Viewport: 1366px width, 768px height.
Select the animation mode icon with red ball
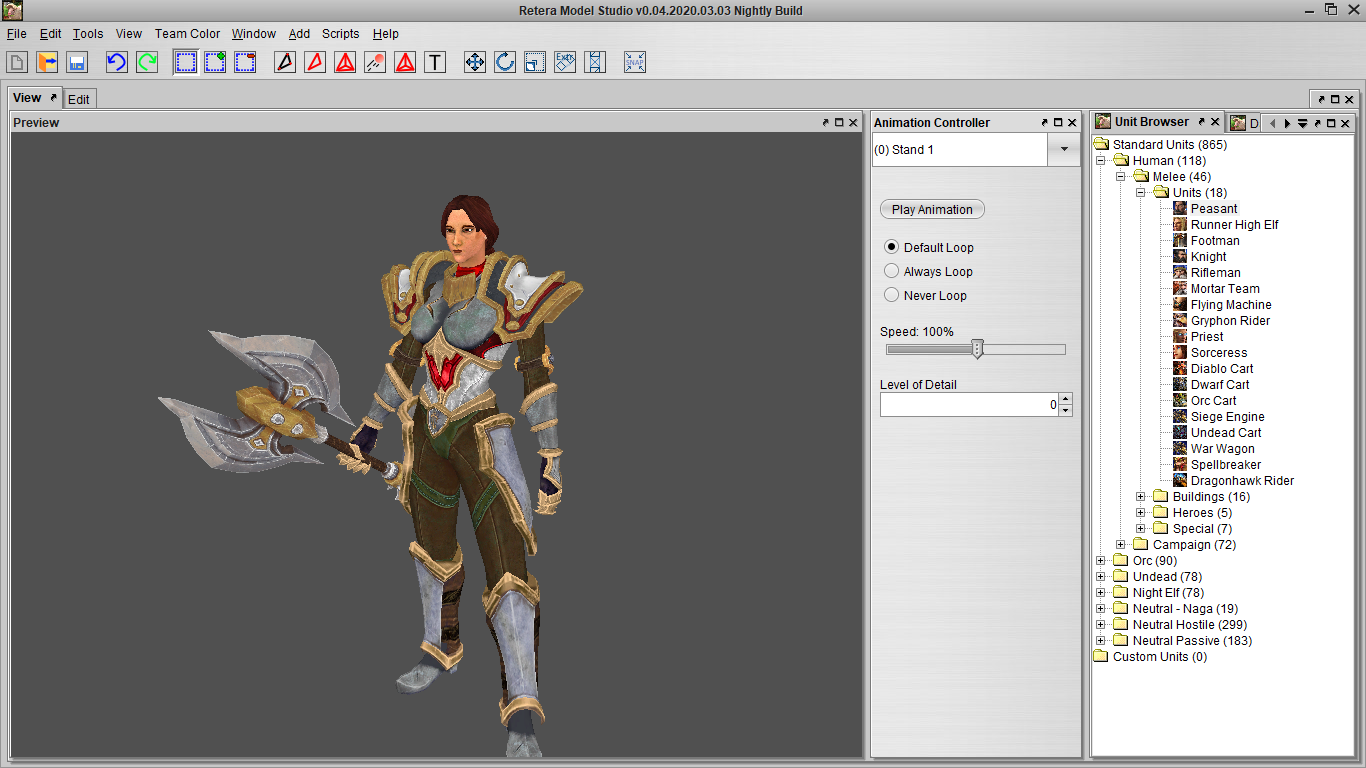tap(375, 62)
